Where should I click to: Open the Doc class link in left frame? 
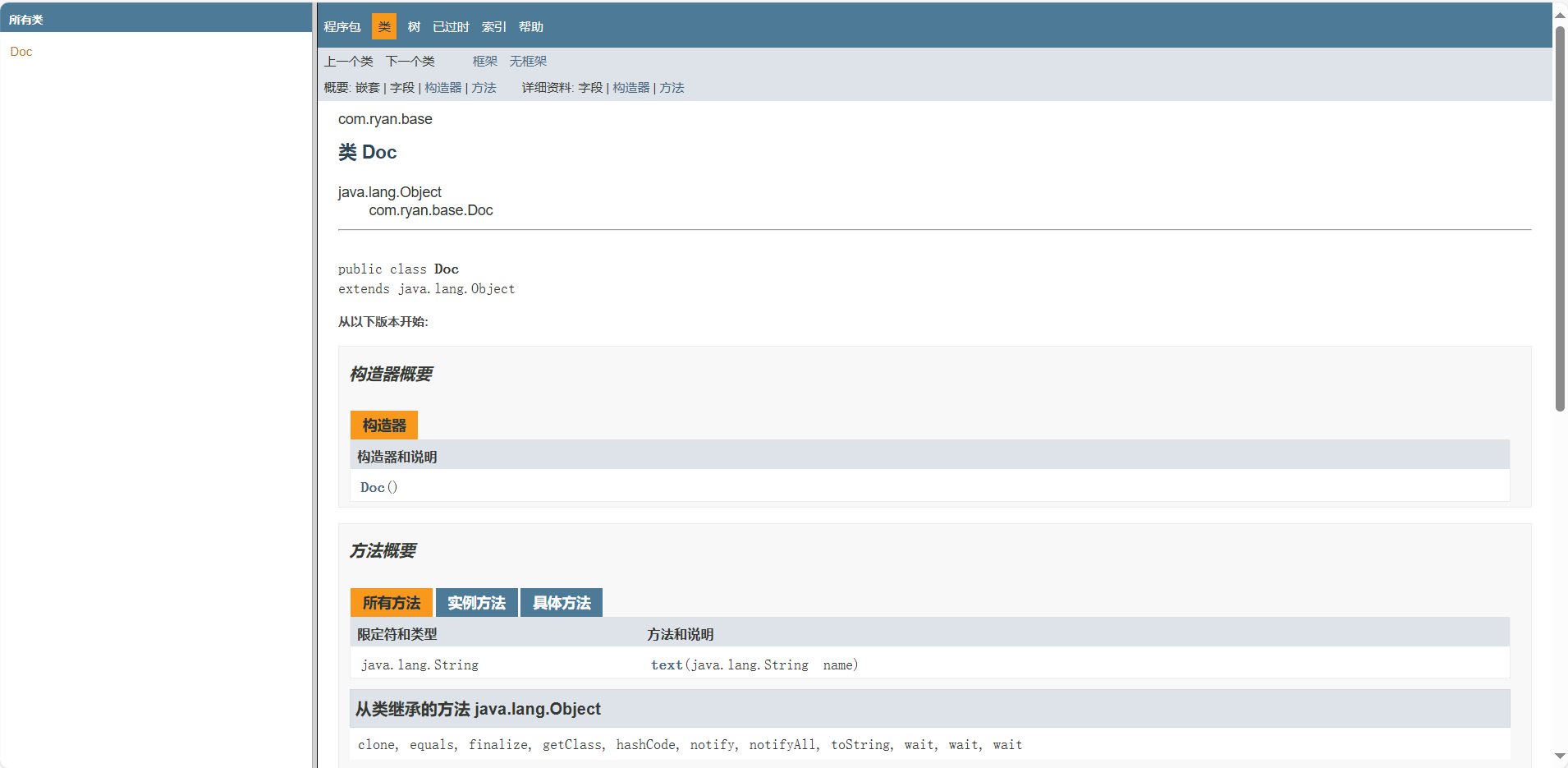coord(21,52)
